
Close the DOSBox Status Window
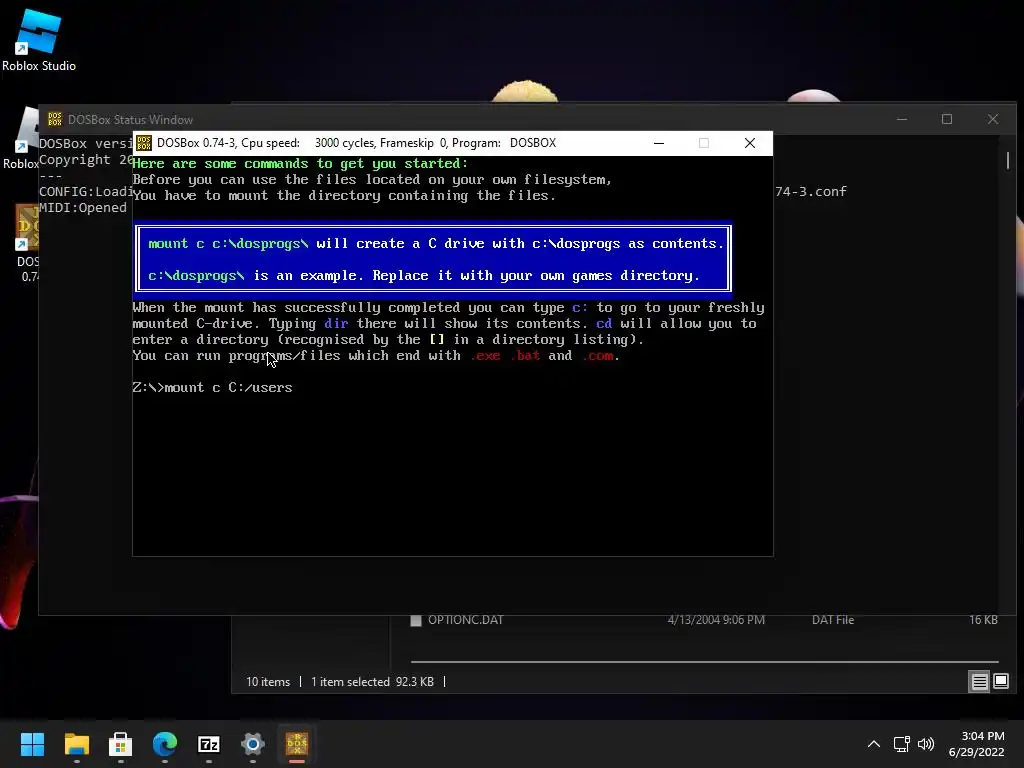(x=993, y=119)
